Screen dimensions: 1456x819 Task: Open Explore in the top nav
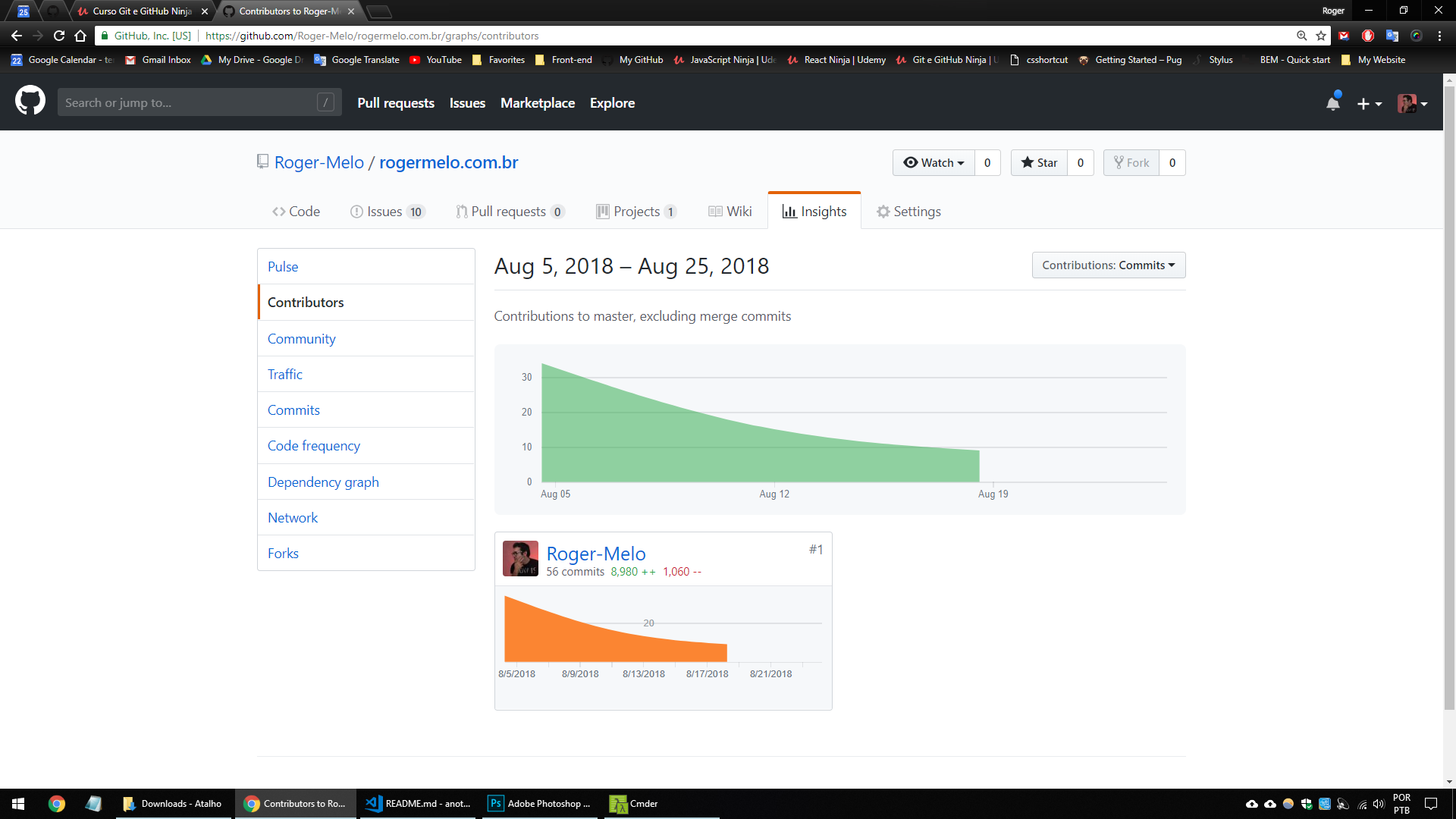pos(613,102)
